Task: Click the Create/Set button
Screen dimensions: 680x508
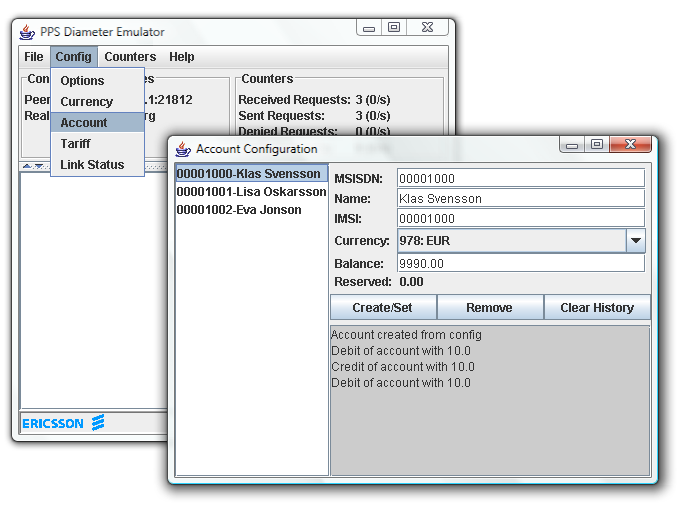Action: tap(383, 308)
